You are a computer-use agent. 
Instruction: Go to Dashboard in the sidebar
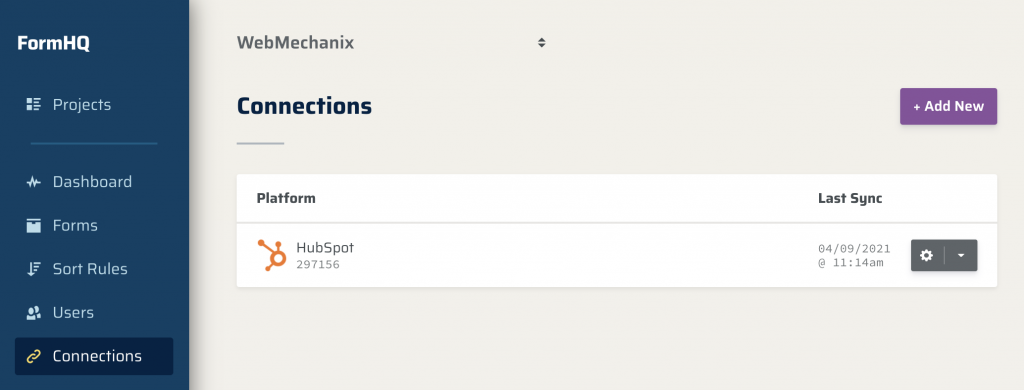tap(94, 182)
